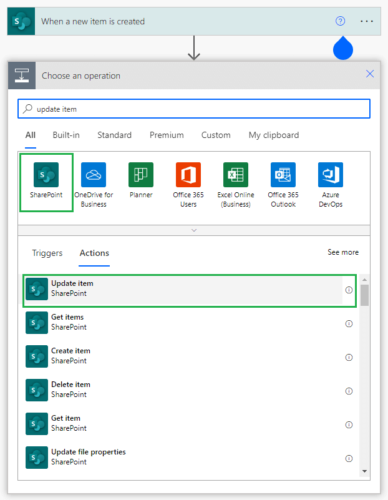Pick the Azure DevOps connector

tap(330, 175)
